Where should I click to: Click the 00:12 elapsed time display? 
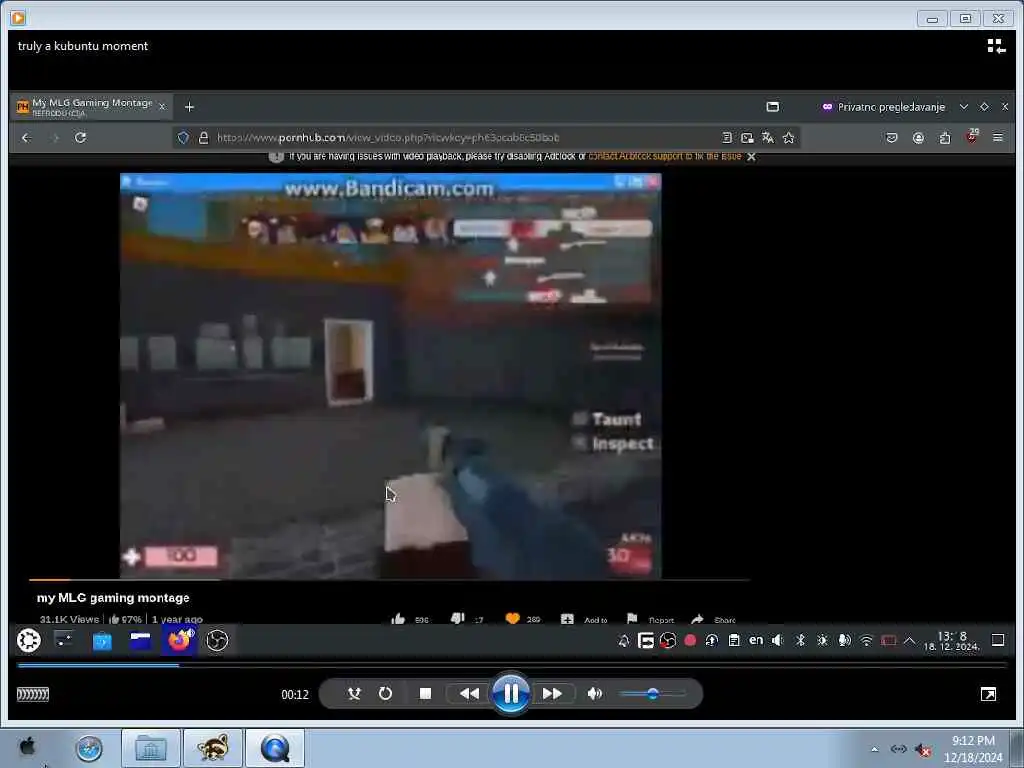pos(295,695)
